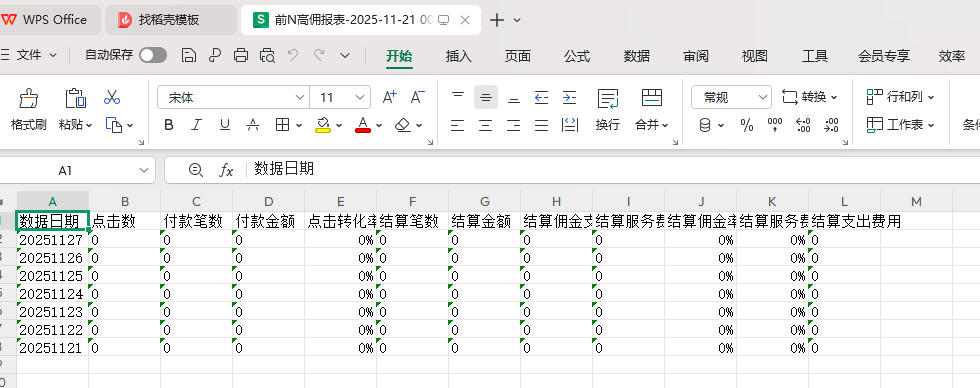
Task: Toggle the Auto Save (自动保存) switch
Action: (152, 55)
